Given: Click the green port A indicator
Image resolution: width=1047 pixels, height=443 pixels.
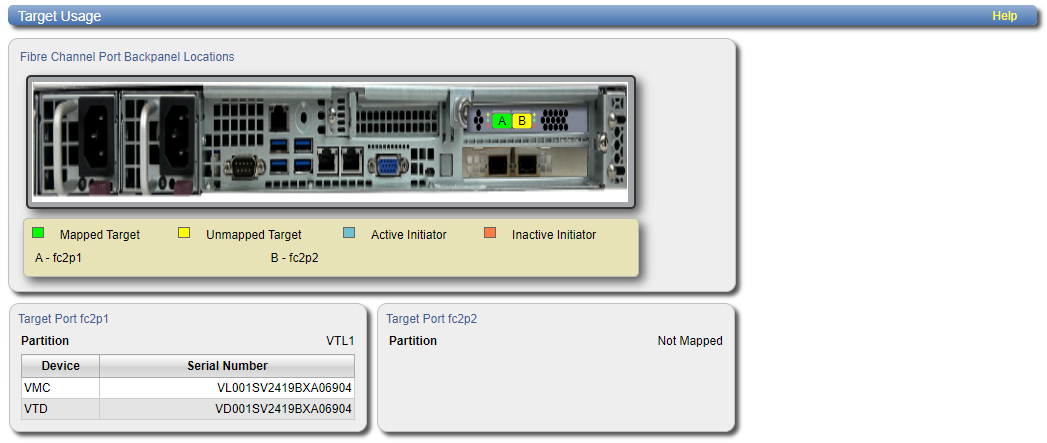Looking at the screenshot, I should [502, 121].
